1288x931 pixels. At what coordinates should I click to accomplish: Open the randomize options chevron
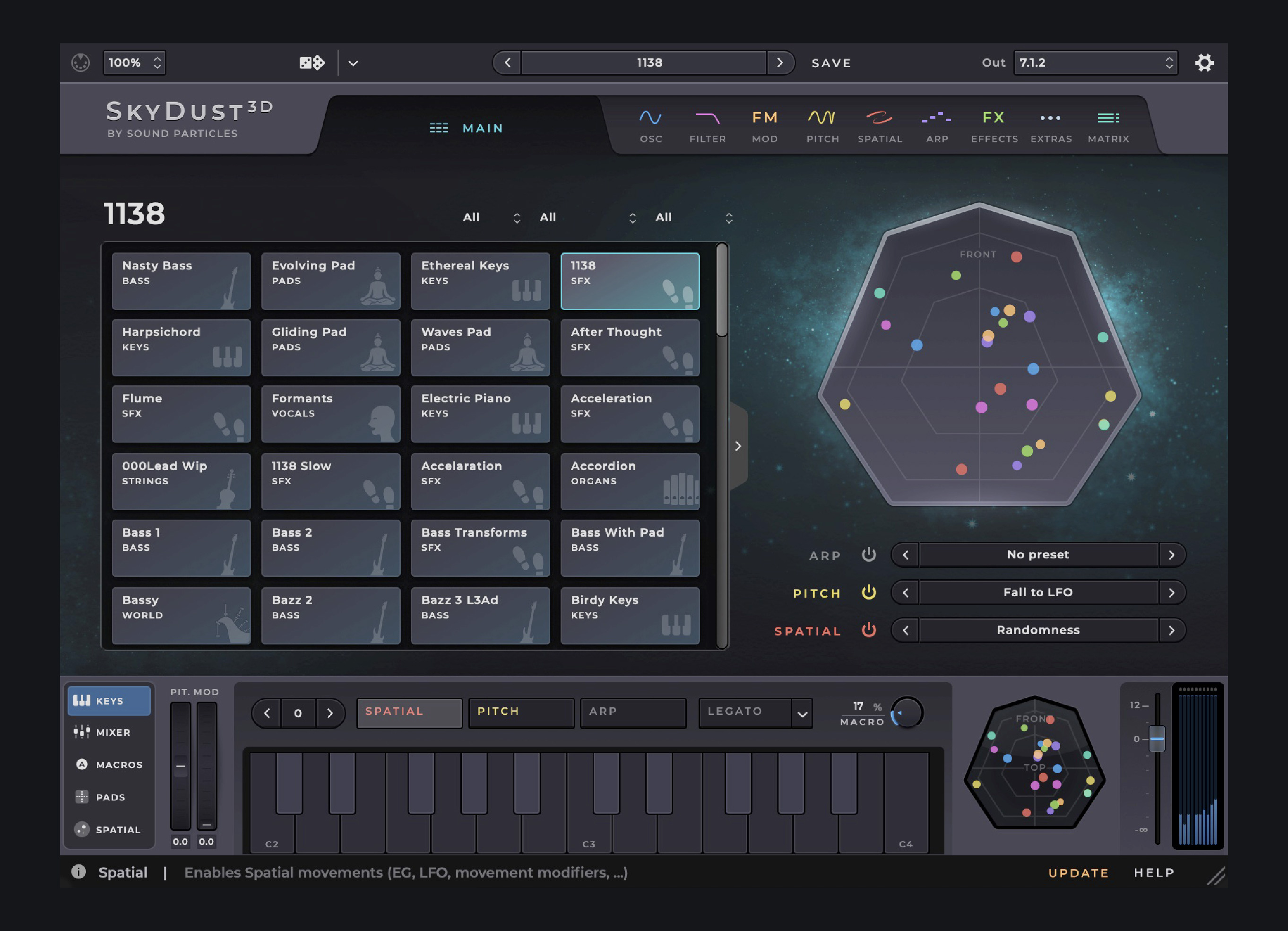pyautogui.click(x=353, y=63)
